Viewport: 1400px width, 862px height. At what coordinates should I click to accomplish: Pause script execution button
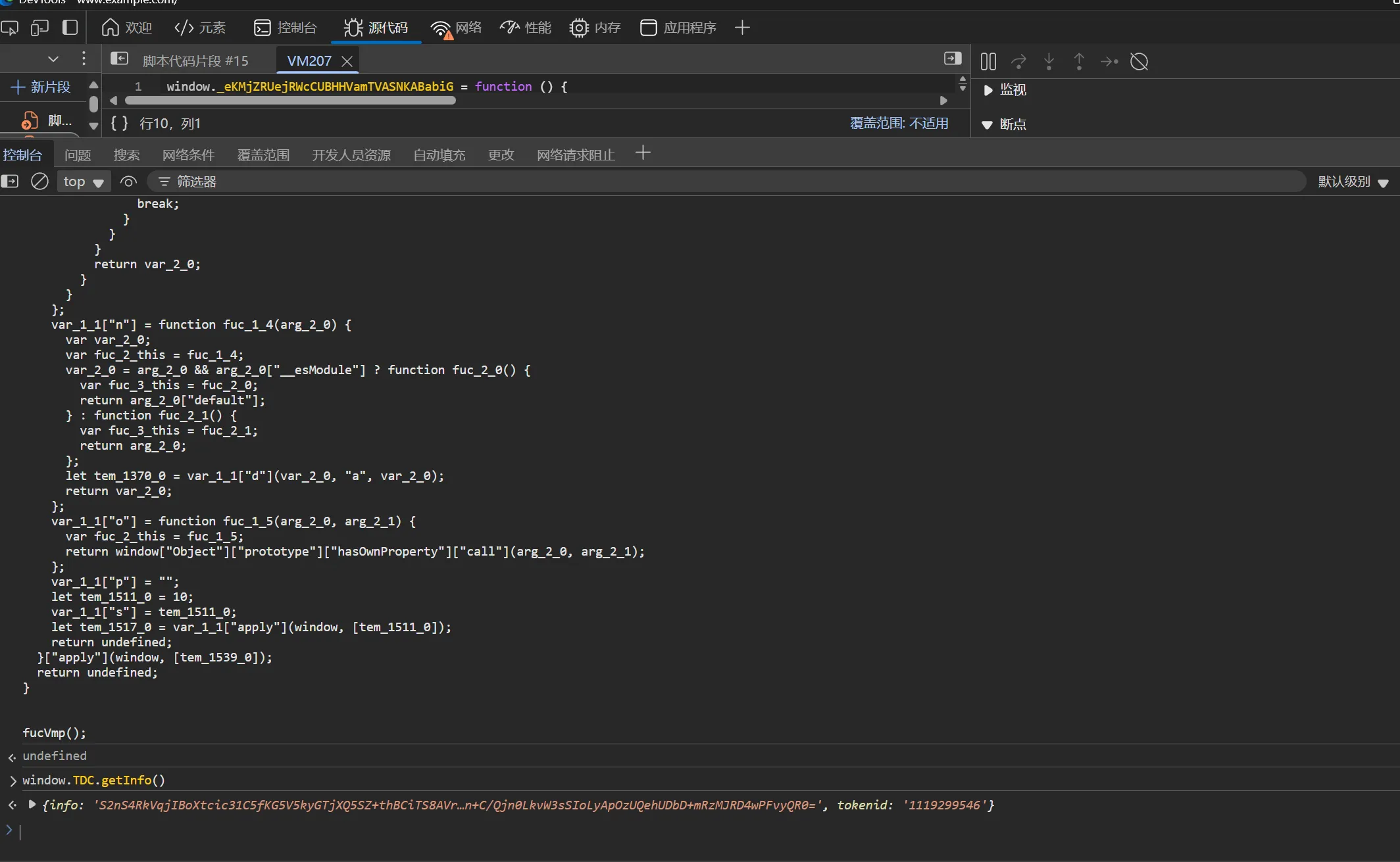[x=988, y=62]
